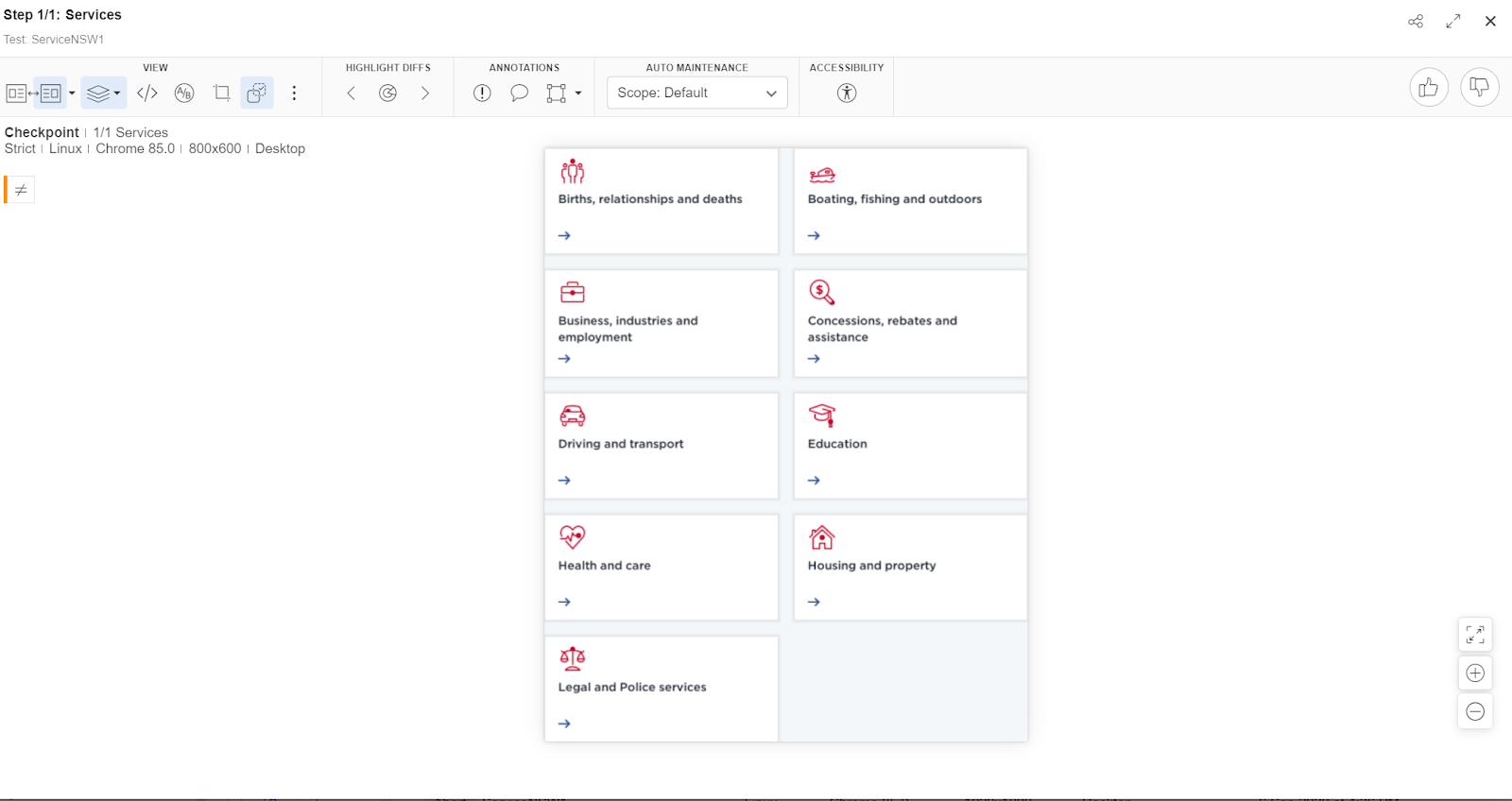Share this step using share icon
The width and height of the screenshot is (1512, 801).
pyautogui.click(x=1416, y=21)
